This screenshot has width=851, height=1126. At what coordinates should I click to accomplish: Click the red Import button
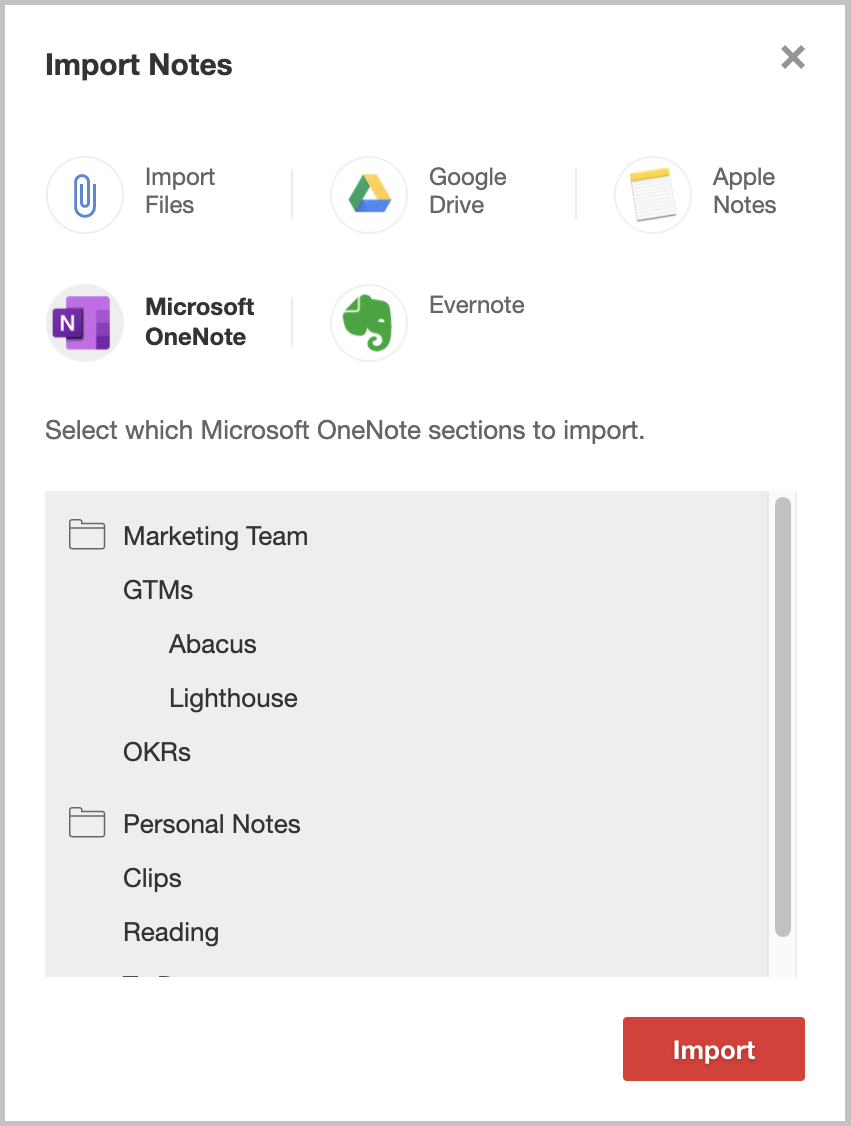tap(714, 1048)
